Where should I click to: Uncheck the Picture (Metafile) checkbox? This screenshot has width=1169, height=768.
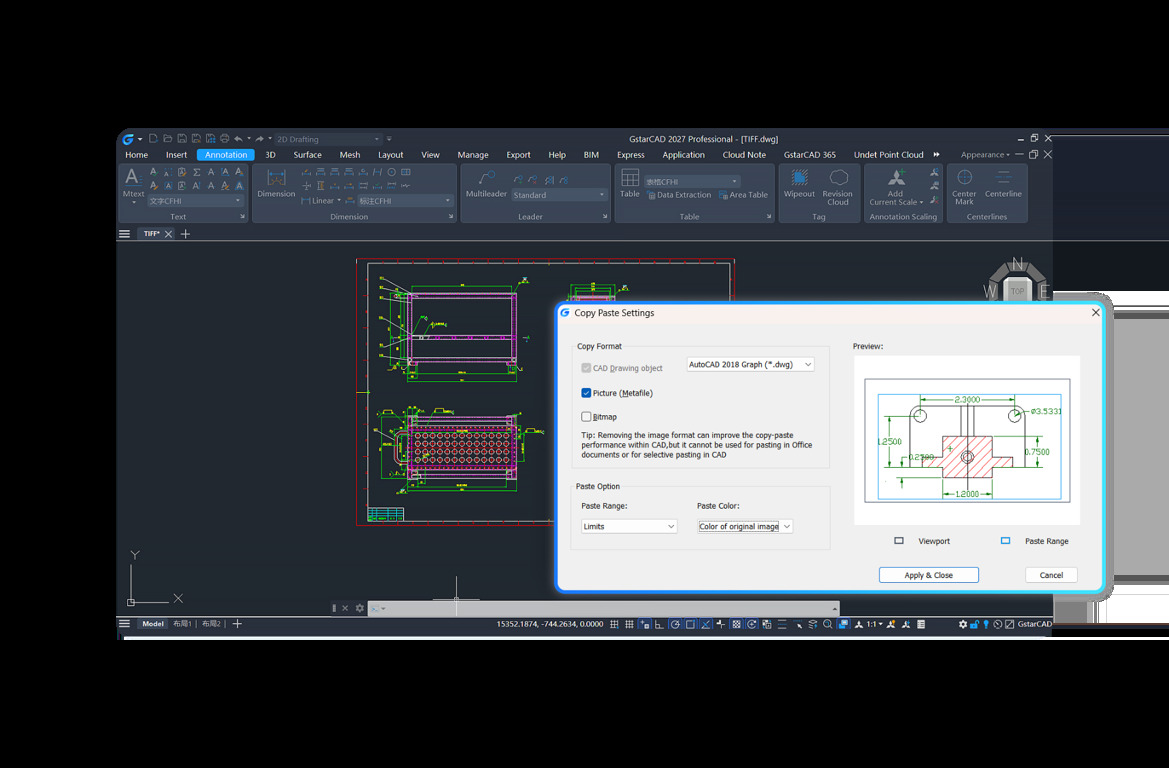pos(586,393)
